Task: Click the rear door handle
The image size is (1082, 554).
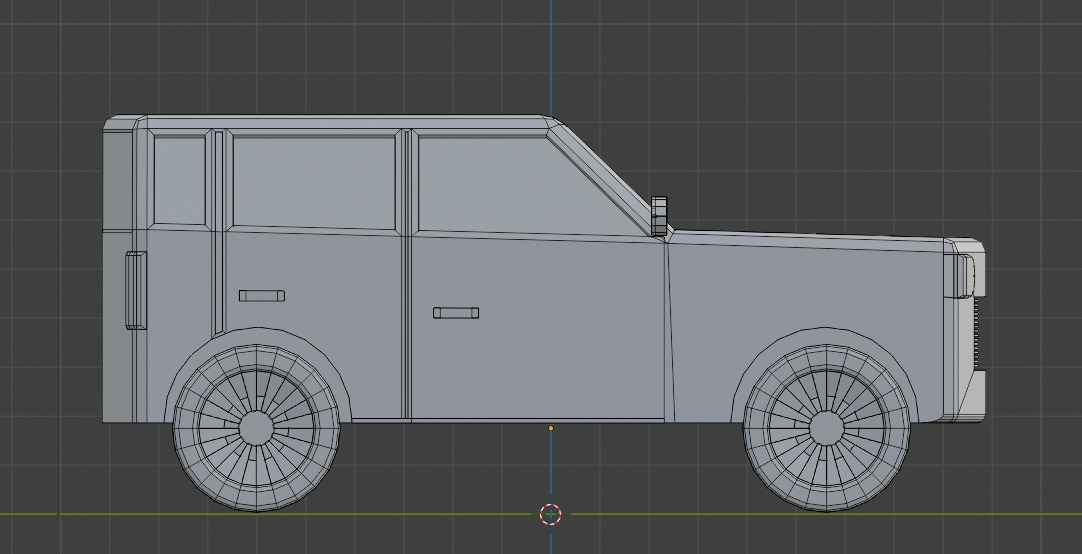Action: click(262, 295)
